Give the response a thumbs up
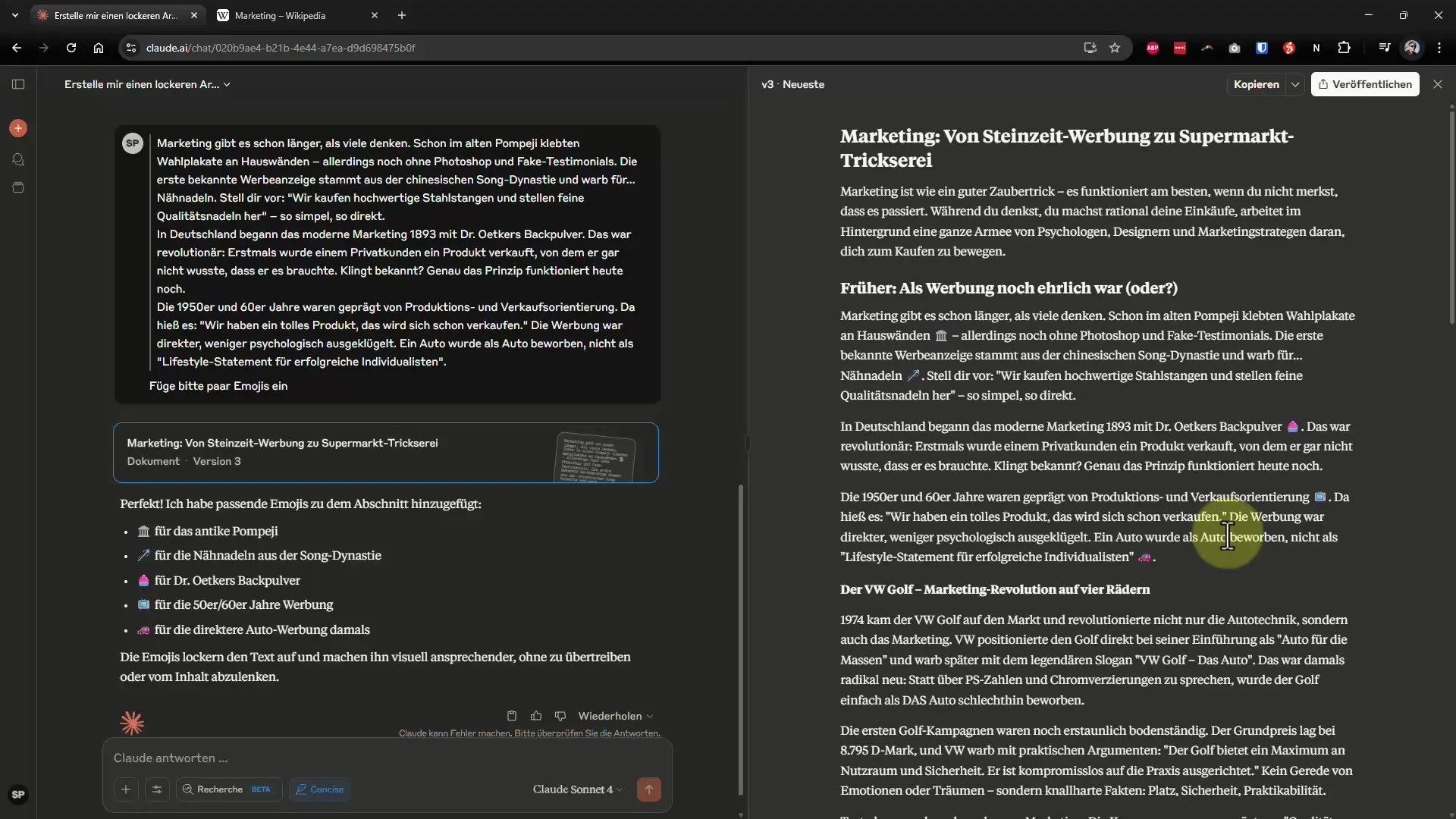Viewport: 1456px width, 819px height. tap(536, 716)
